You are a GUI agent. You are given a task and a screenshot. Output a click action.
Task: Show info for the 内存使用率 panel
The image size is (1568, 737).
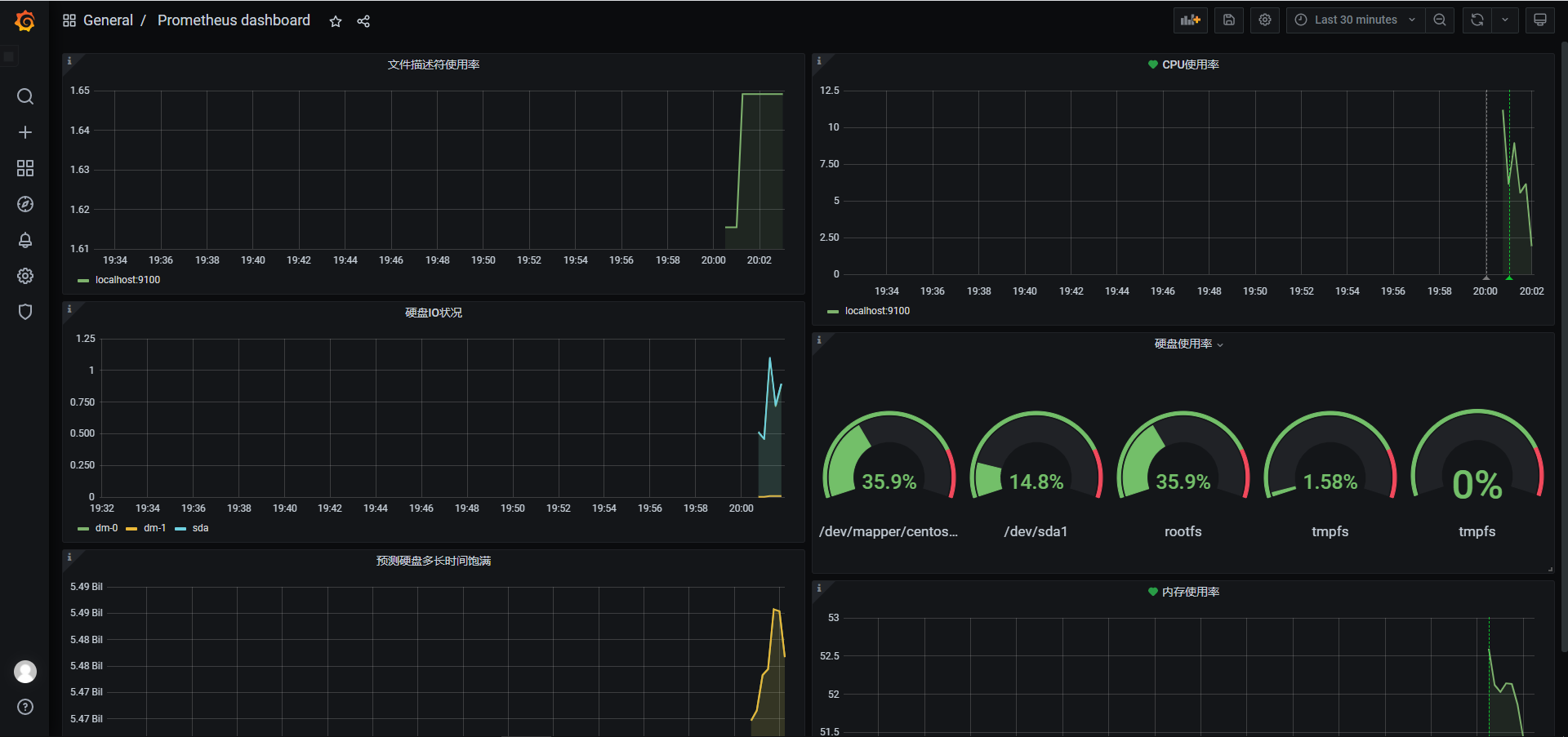point(819,588)
